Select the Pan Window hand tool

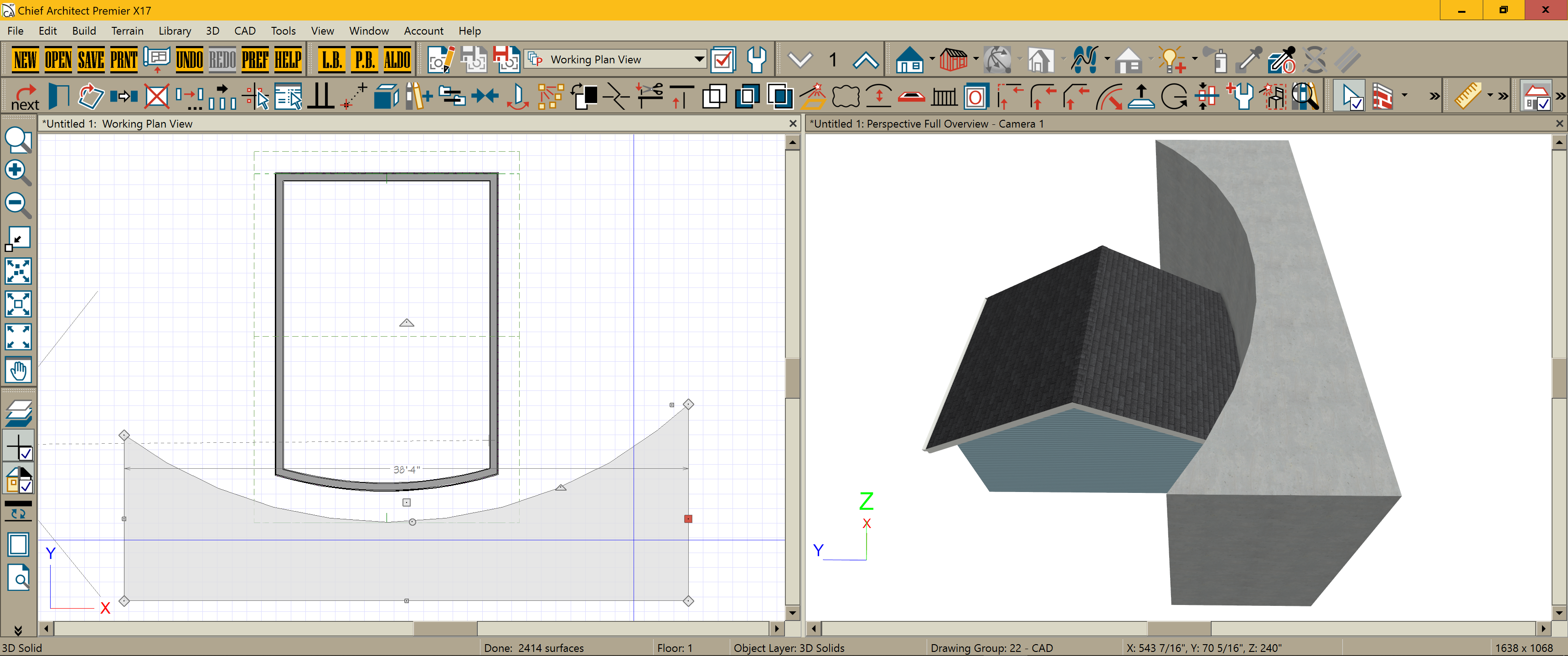coord(18,369)
